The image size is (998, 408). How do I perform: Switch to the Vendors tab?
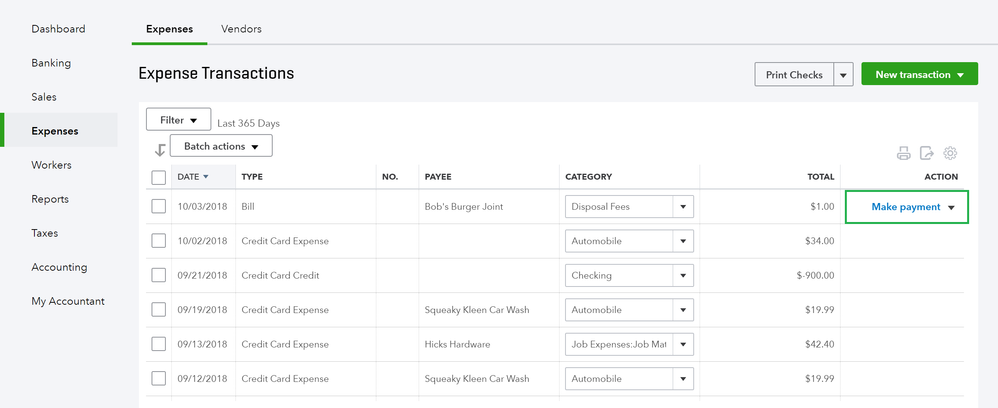[241, 29]
